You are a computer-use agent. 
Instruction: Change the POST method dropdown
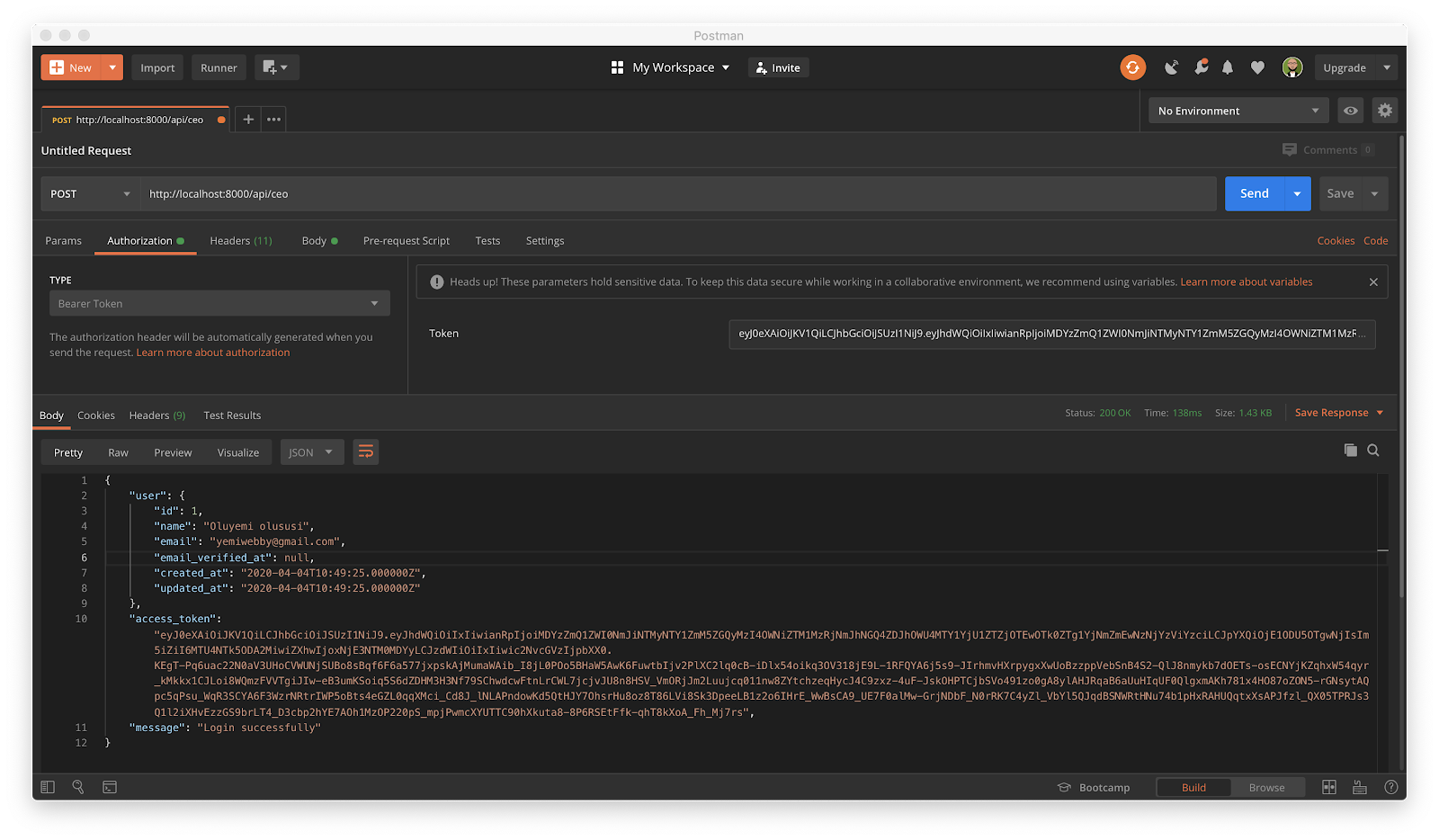tap(90, 194)
